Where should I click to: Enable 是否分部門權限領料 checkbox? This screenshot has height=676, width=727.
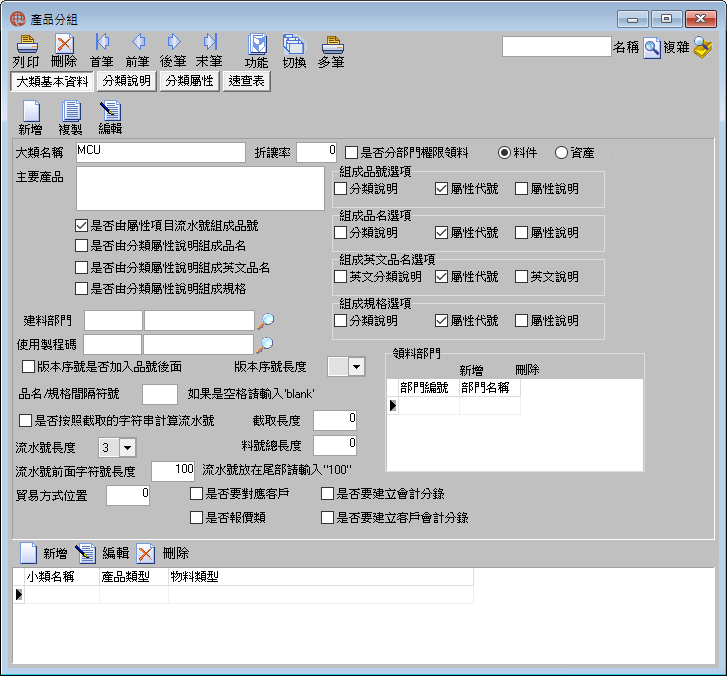click(x=351, y=153)
